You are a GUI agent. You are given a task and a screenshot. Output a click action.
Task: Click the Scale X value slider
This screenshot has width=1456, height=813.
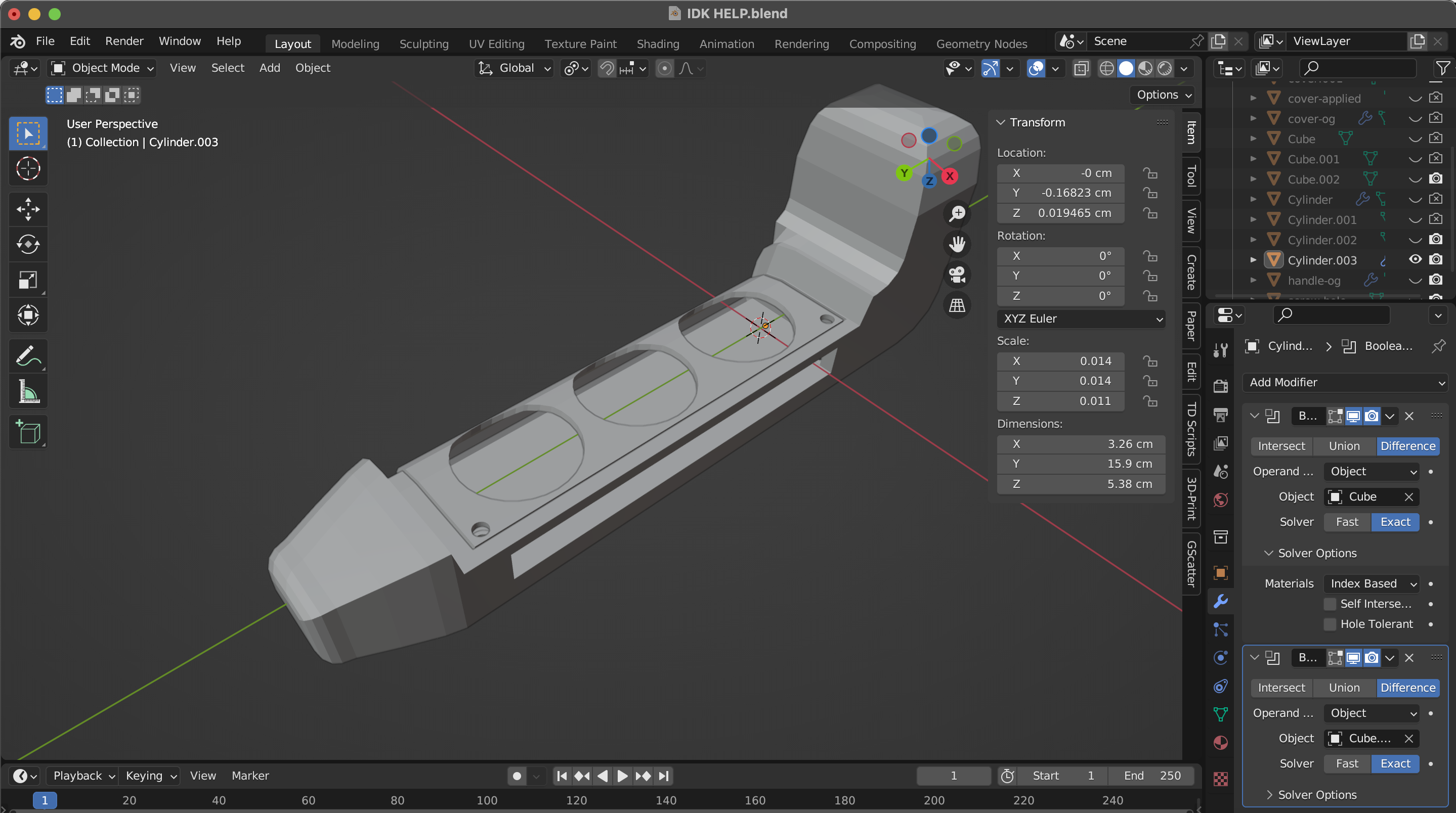click(x=1060, y=360)
